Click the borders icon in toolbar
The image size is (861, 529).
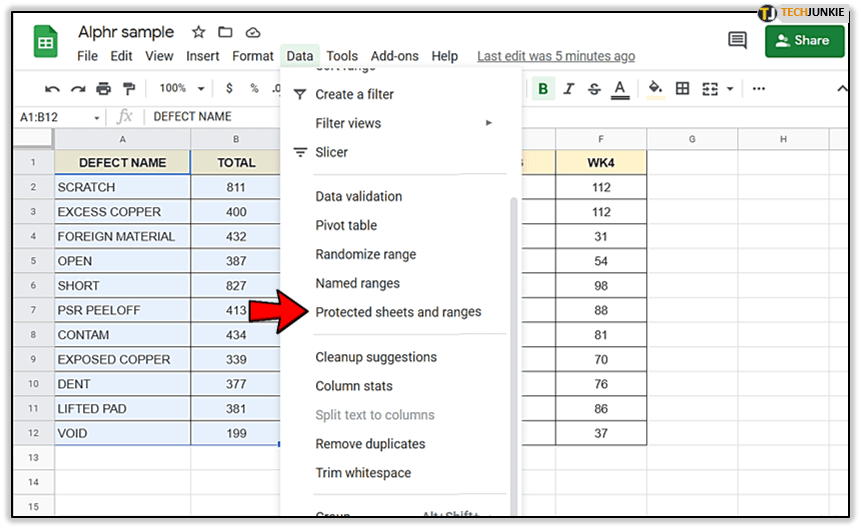[x=683, y=89]
